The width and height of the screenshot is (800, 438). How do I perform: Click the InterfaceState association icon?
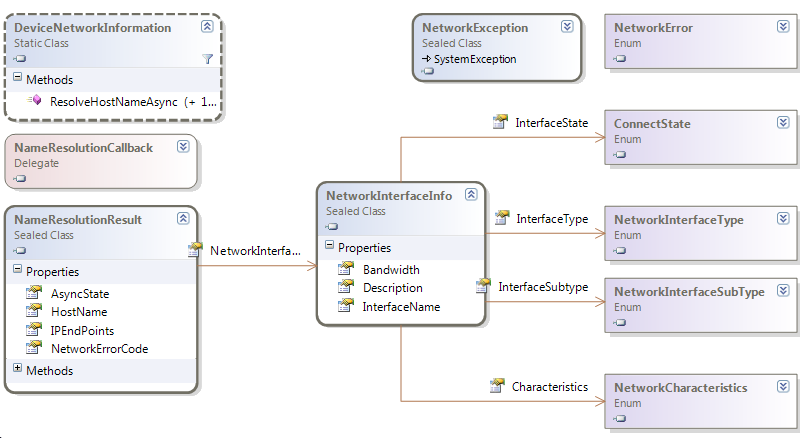(500, 121)
